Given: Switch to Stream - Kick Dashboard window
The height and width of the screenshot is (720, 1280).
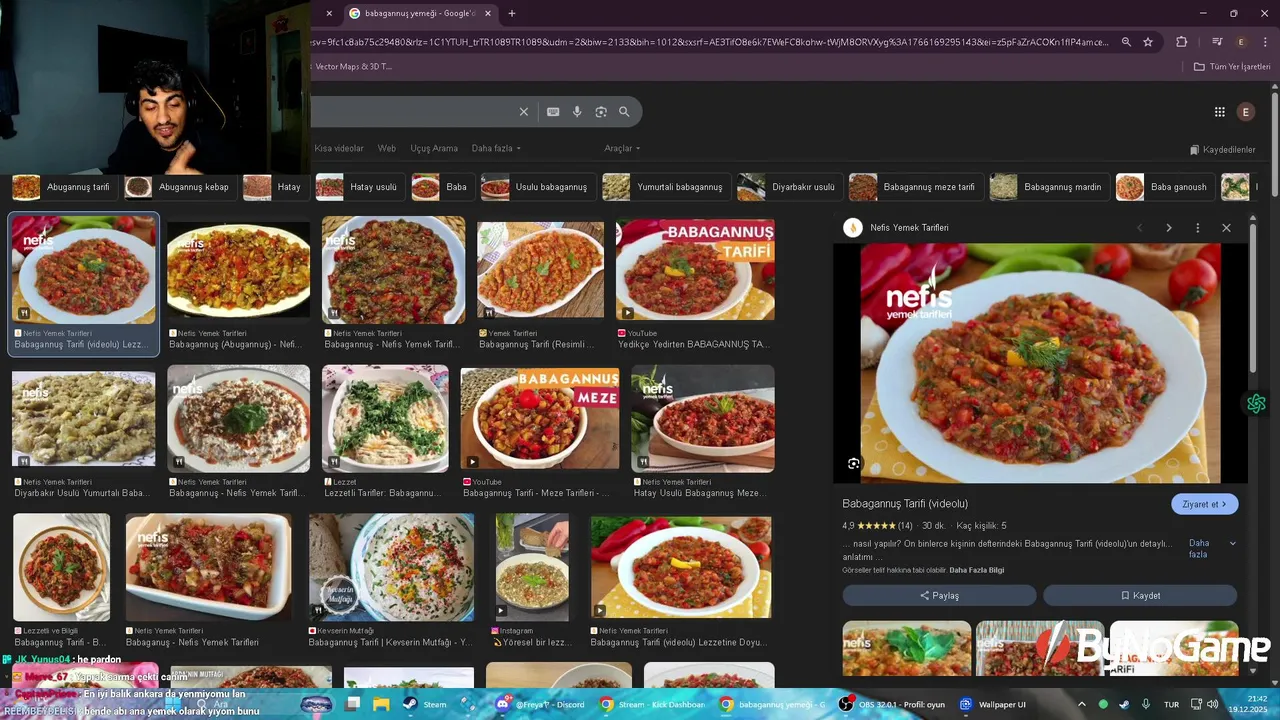Looking at the screenshot, I should (x=652, y=704).
